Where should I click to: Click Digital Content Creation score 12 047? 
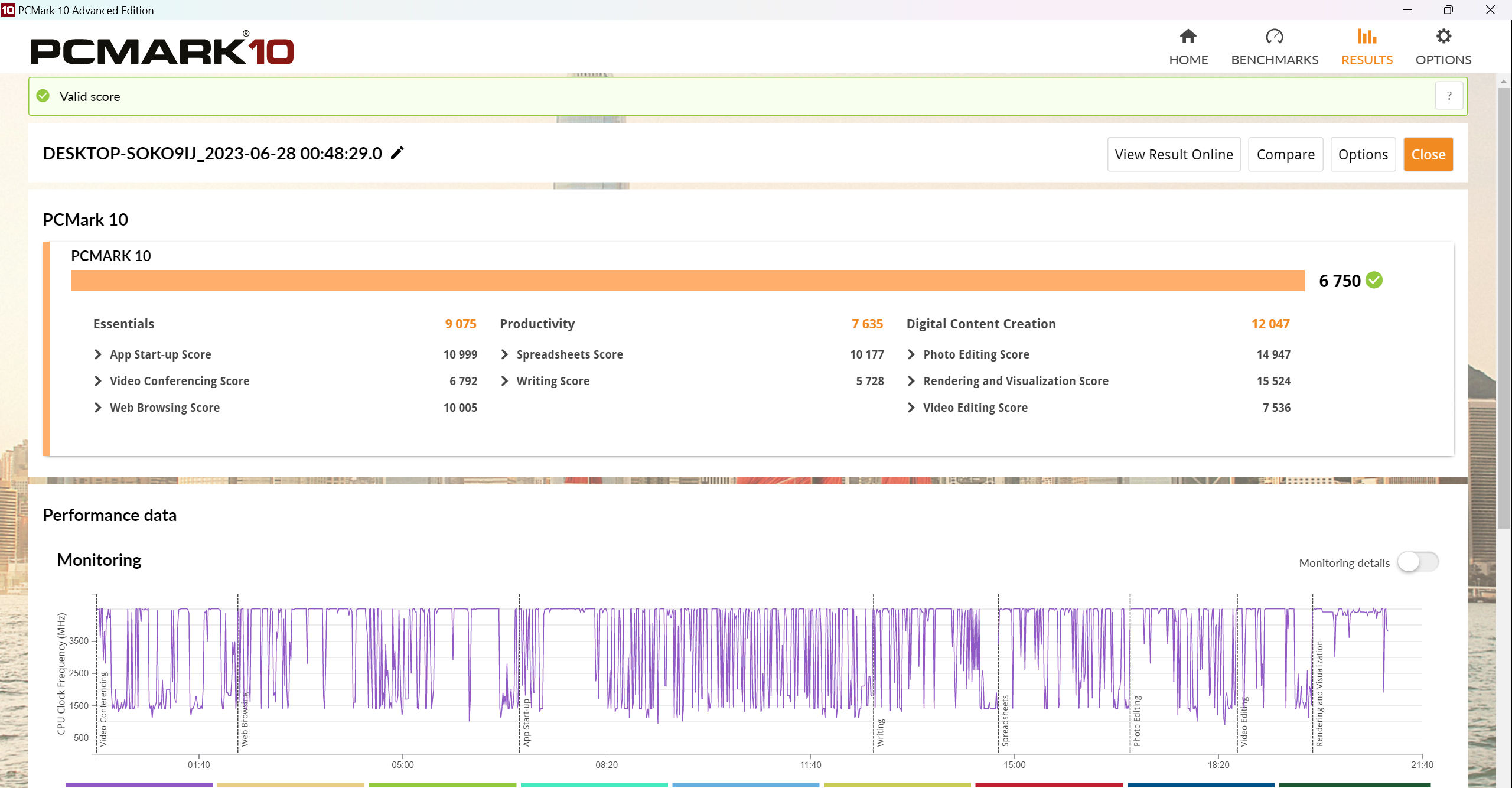click(1270, 324)
